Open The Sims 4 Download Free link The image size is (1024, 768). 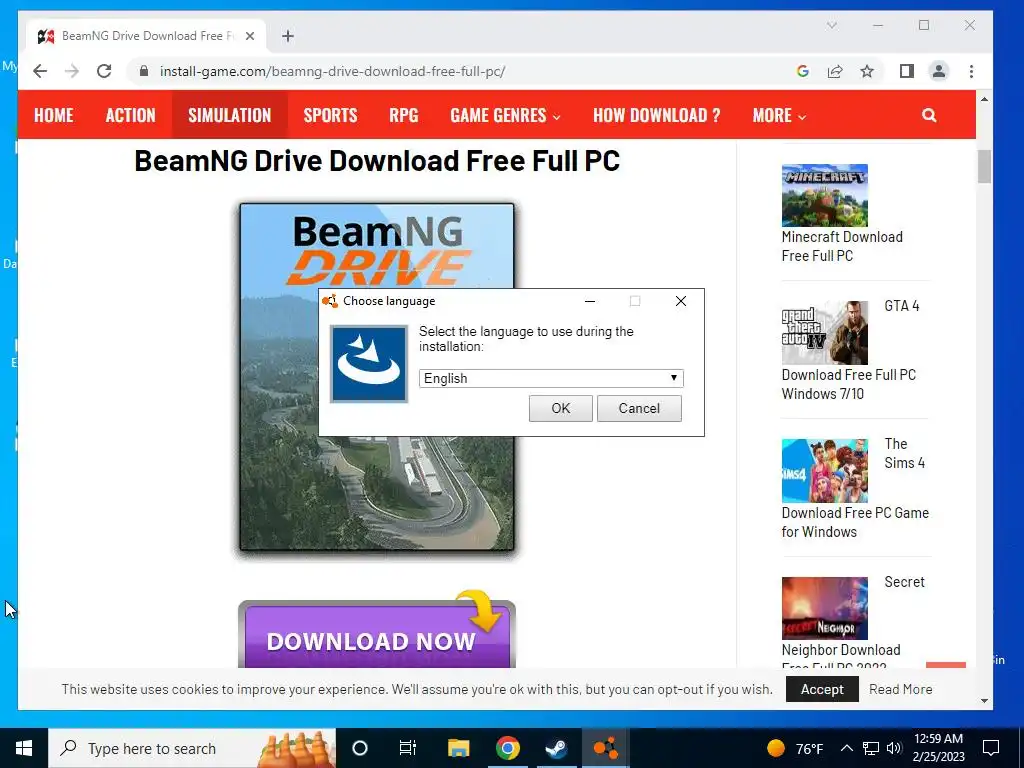click(855, 522)
